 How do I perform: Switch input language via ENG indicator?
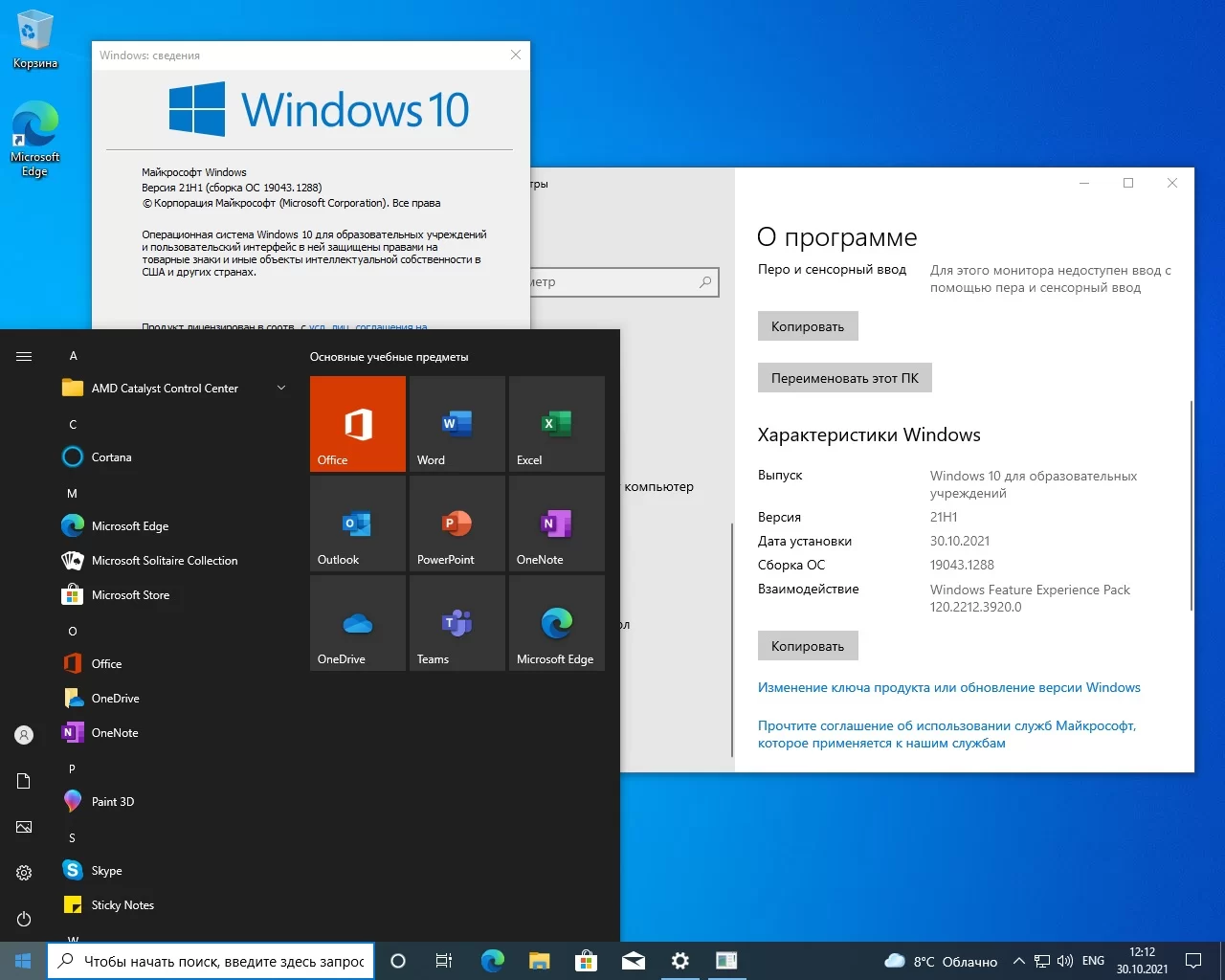click(x=1093, y=961)
